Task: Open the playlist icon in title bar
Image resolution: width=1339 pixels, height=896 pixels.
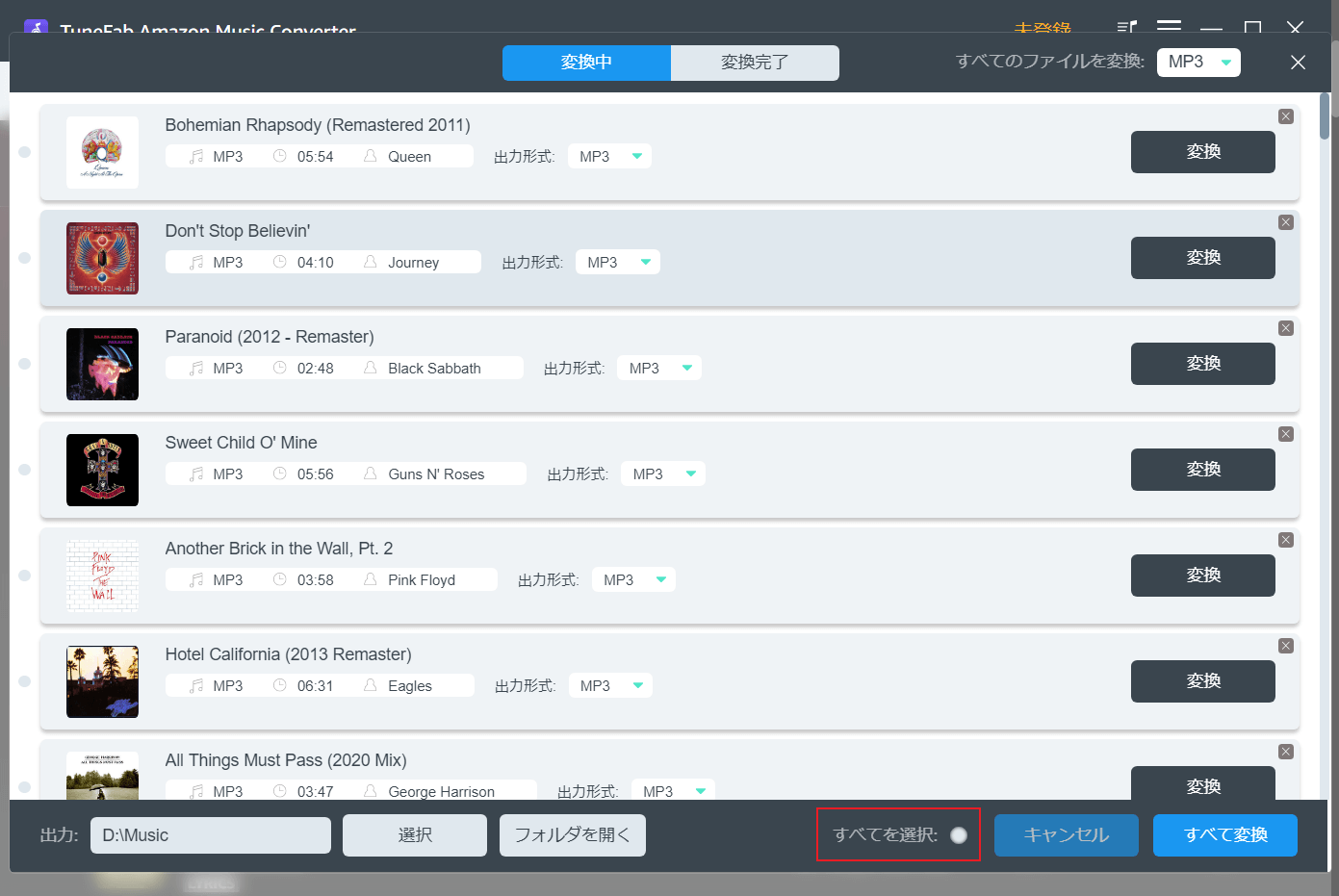Action: pos(1126,28)
